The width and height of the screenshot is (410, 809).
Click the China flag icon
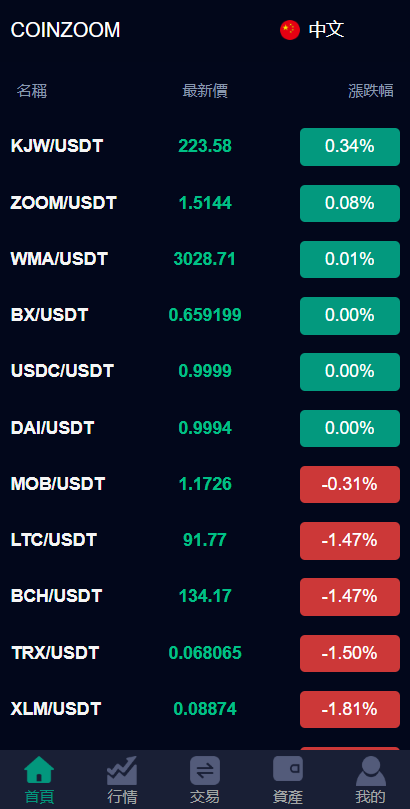tap(290, 30)
